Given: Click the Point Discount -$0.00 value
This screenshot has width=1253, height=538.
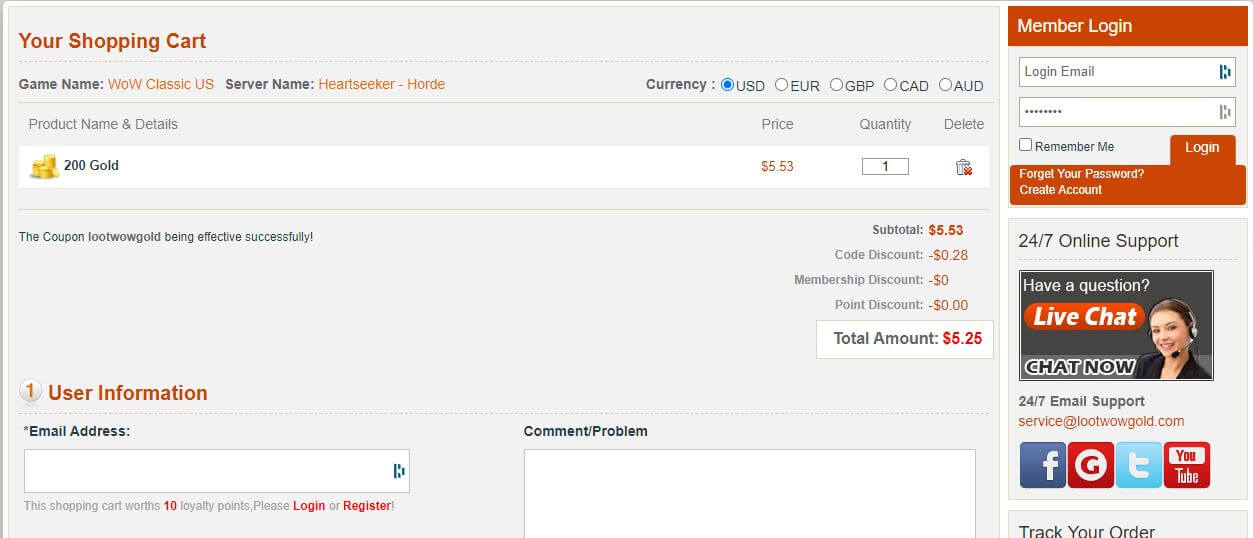Looking at the screenshot, I should (x=948, y=305).
